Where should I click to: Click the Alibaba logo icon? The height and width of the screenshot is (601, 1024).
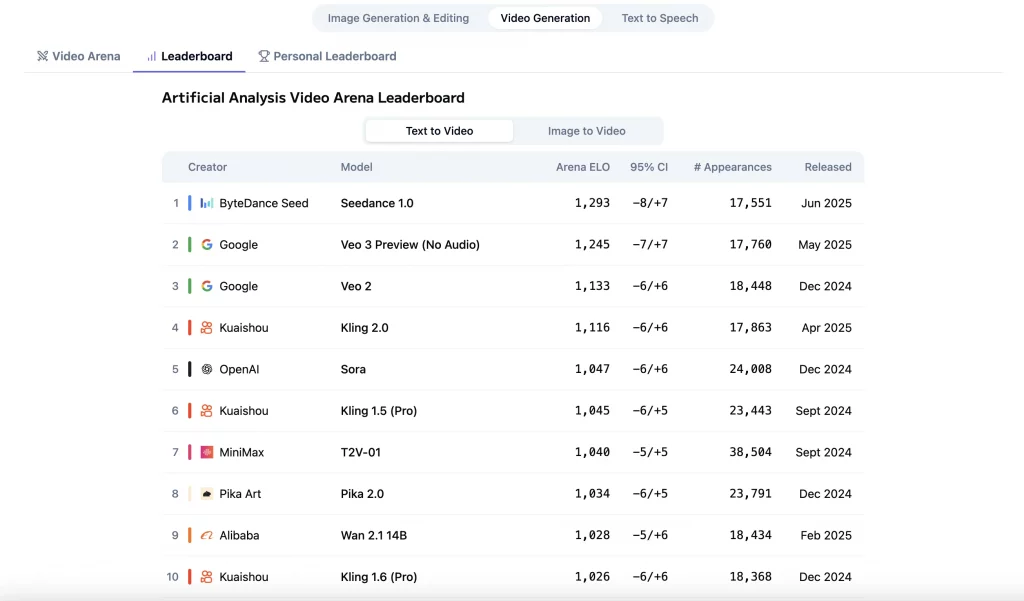pyautogui.click(x=207, y=536)
